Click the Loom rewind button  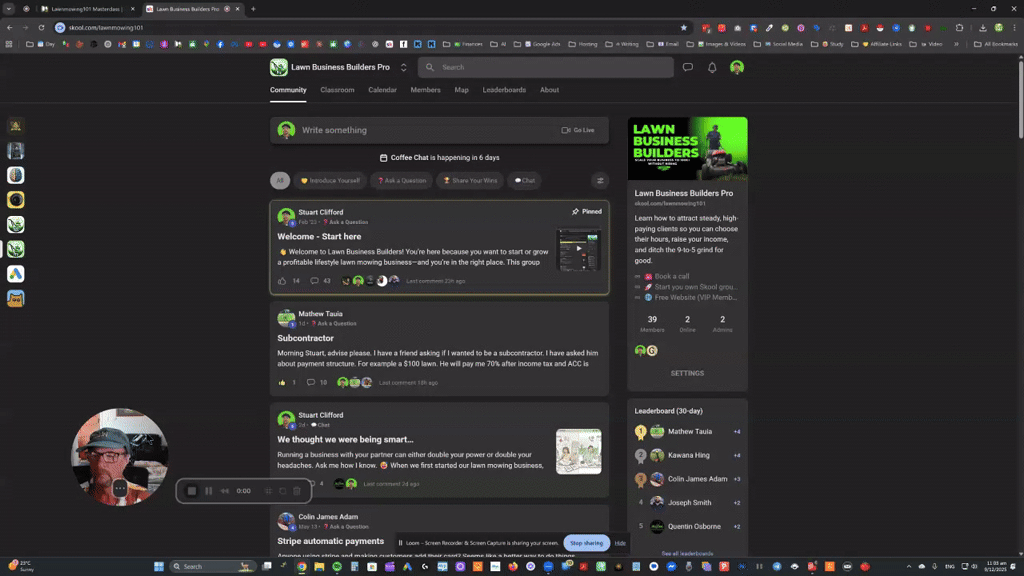(x=225, y=491)
